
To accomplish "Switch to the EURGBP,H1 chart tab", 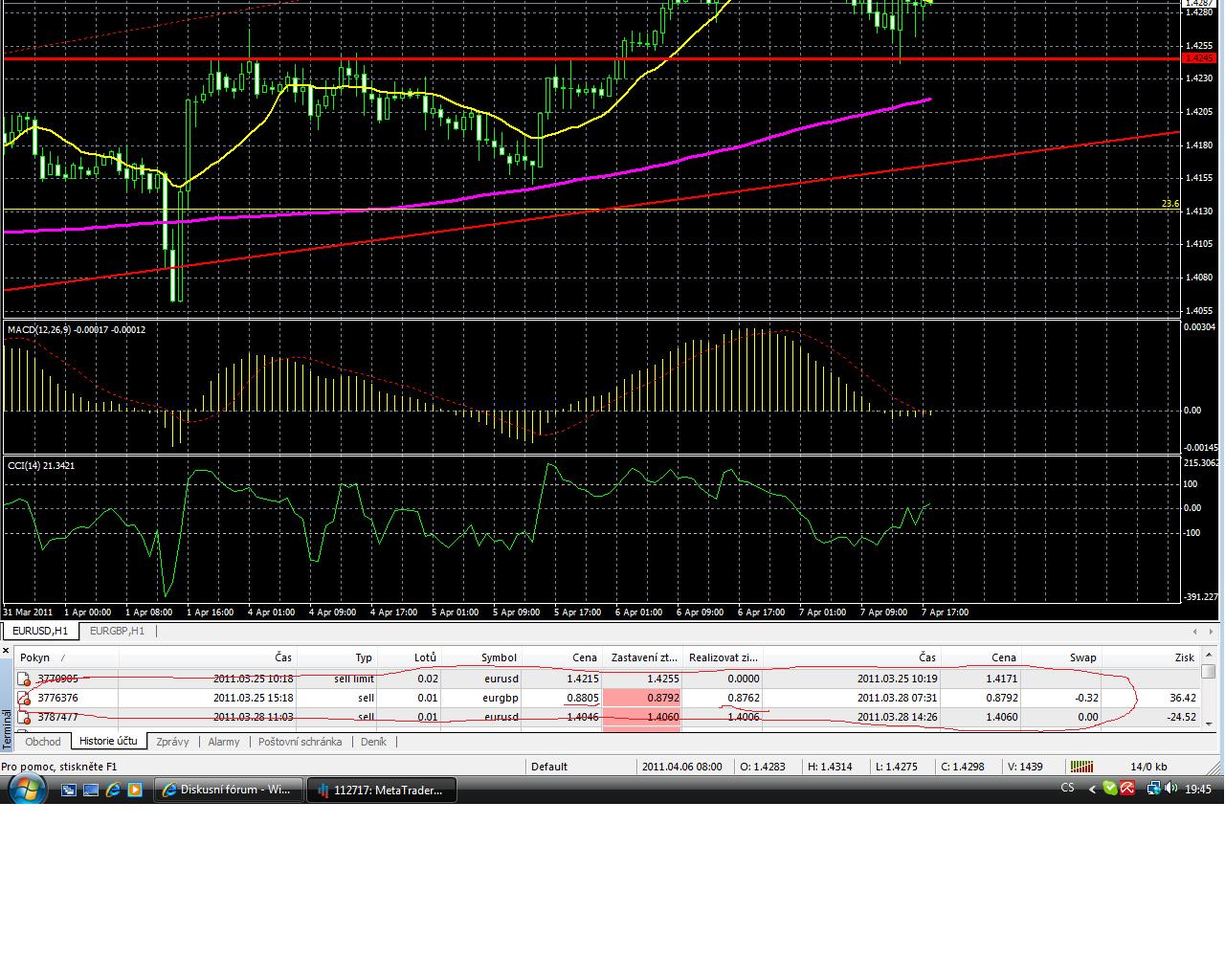I will [117, 631].
